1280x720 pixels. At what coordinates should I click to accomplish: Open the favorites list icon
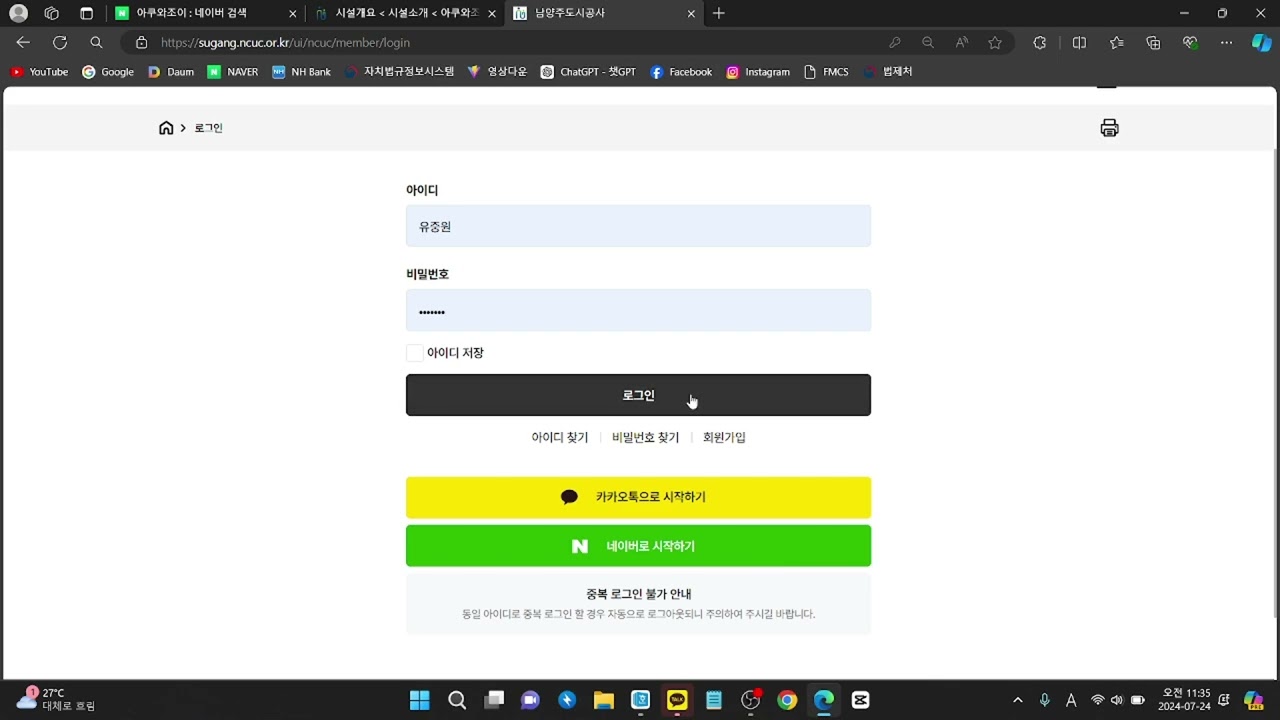click(x=1117, y=42)
